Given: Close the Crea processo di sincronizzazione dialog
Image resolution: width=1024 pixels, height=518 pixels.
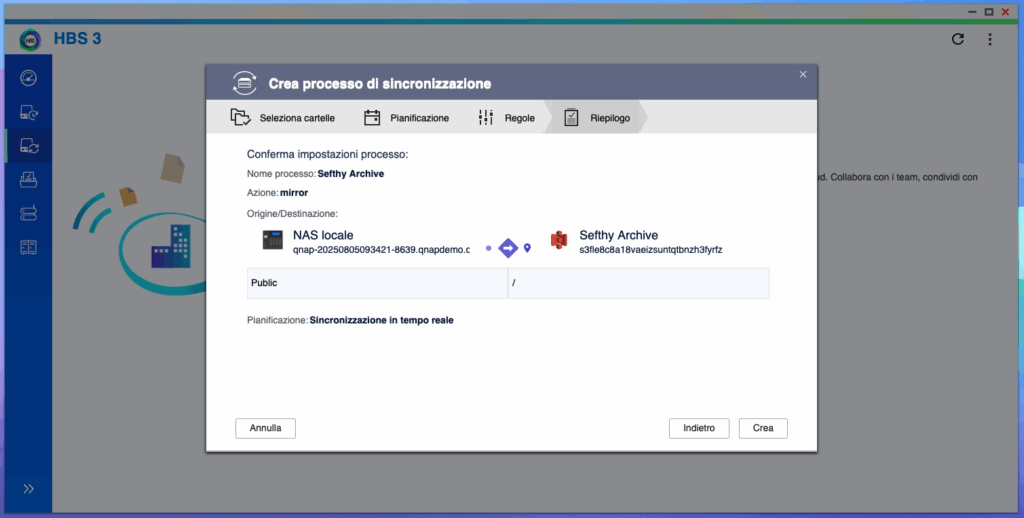Looking at the screenshot, I should coord(802,74).
